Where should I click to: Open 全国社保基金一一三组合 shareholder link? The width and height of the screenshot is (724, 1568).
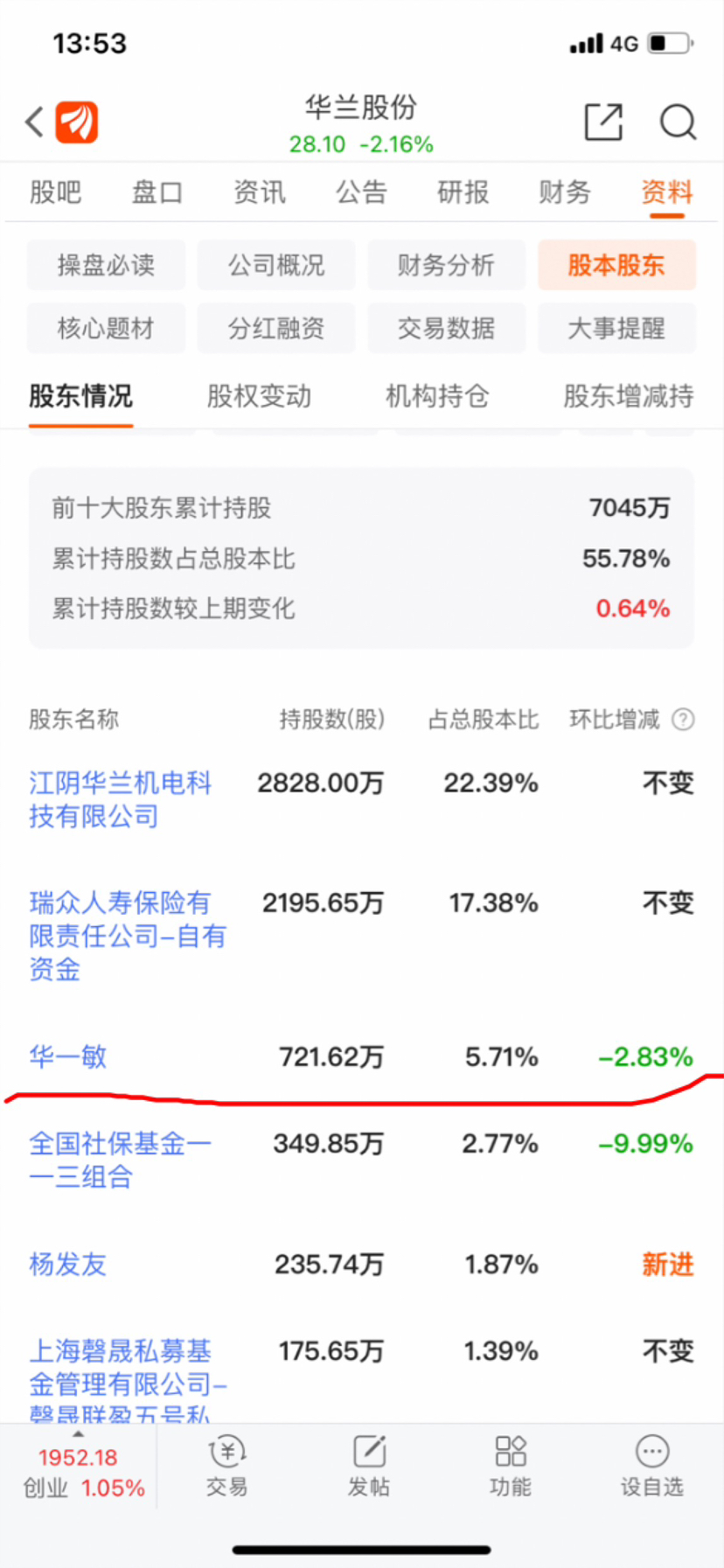[x=121, y=1160]
